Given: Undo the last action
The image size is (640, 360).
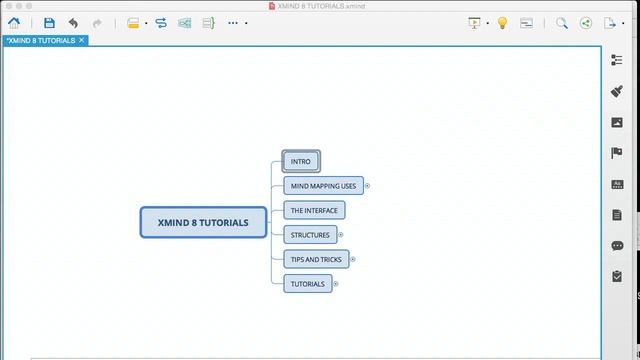Looking at the screenshot, I should pyautogui.click(x=73, y=23).
